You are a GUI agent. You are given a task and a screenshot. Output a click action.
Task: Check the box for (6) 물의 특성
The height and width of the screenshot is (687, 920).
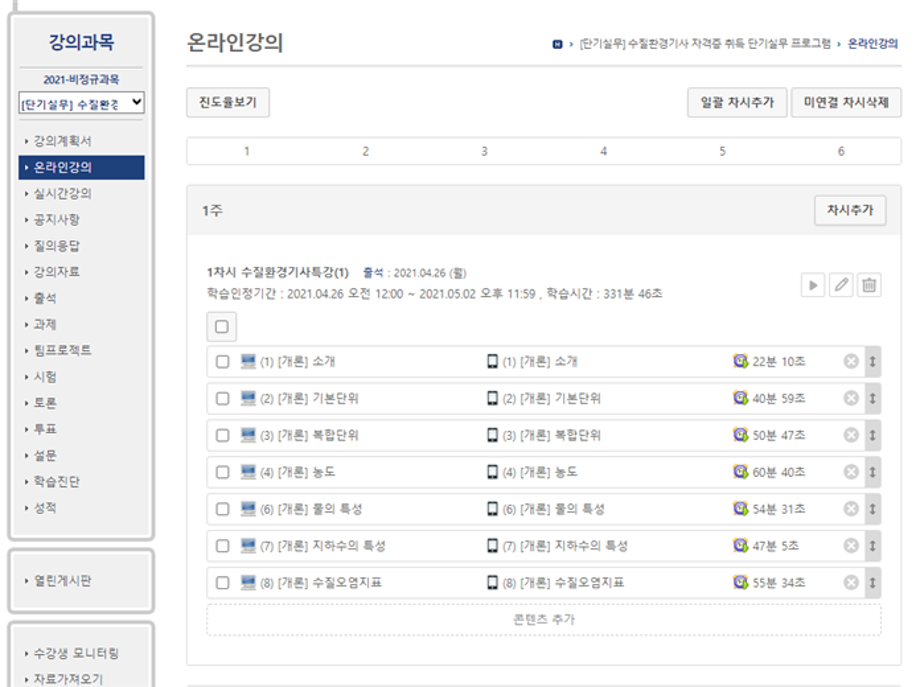tap(222, 509)
